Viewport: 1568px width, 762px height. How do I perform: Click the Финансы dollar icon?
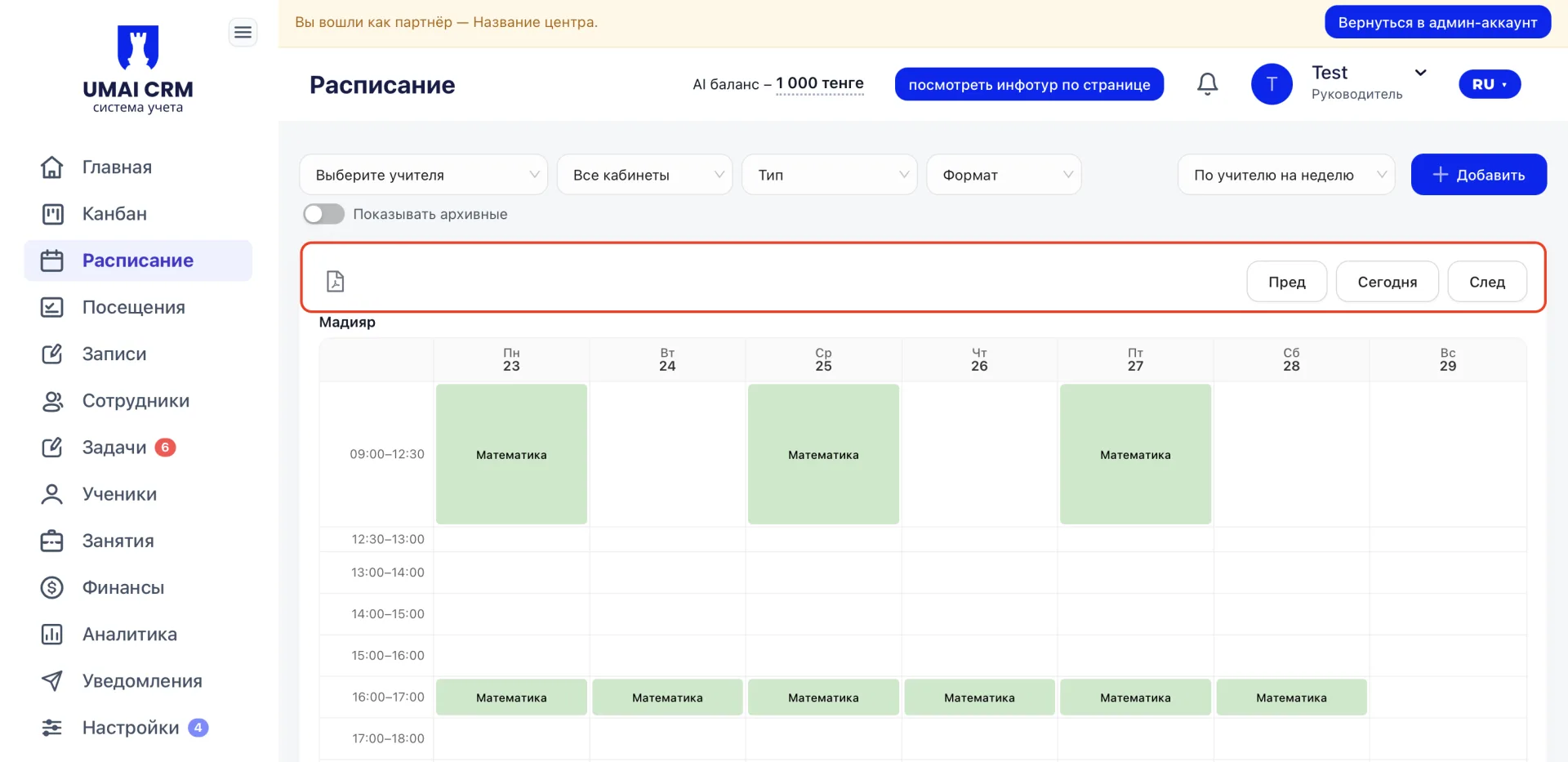coord(52,587)
